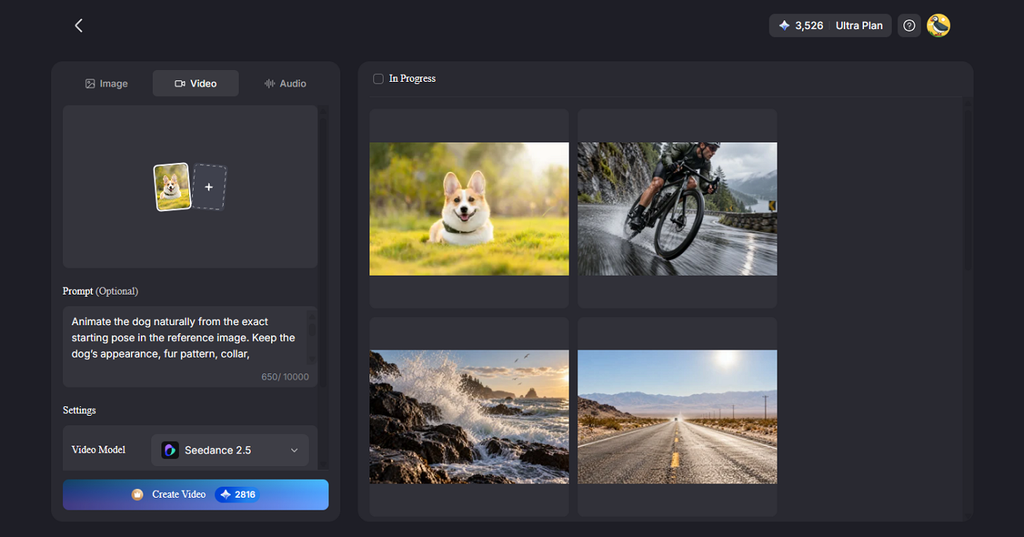Image resolution: width=1024 pixels, height=537 pixels.
Task: Click the uploaded corgi reference image
Action: click(172, 187)
